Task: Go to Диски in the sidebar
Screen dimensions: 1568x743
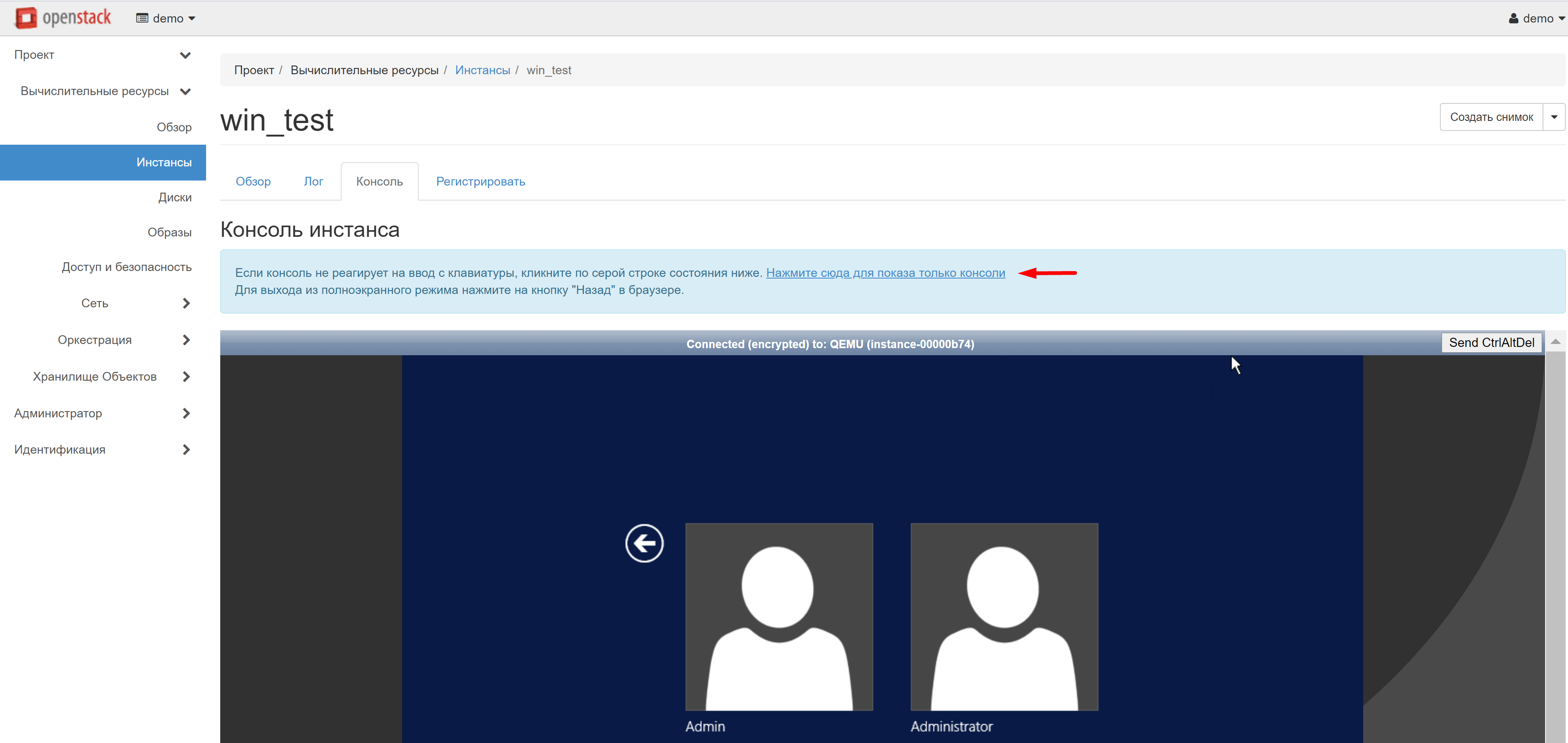Action: click(175, 197)
